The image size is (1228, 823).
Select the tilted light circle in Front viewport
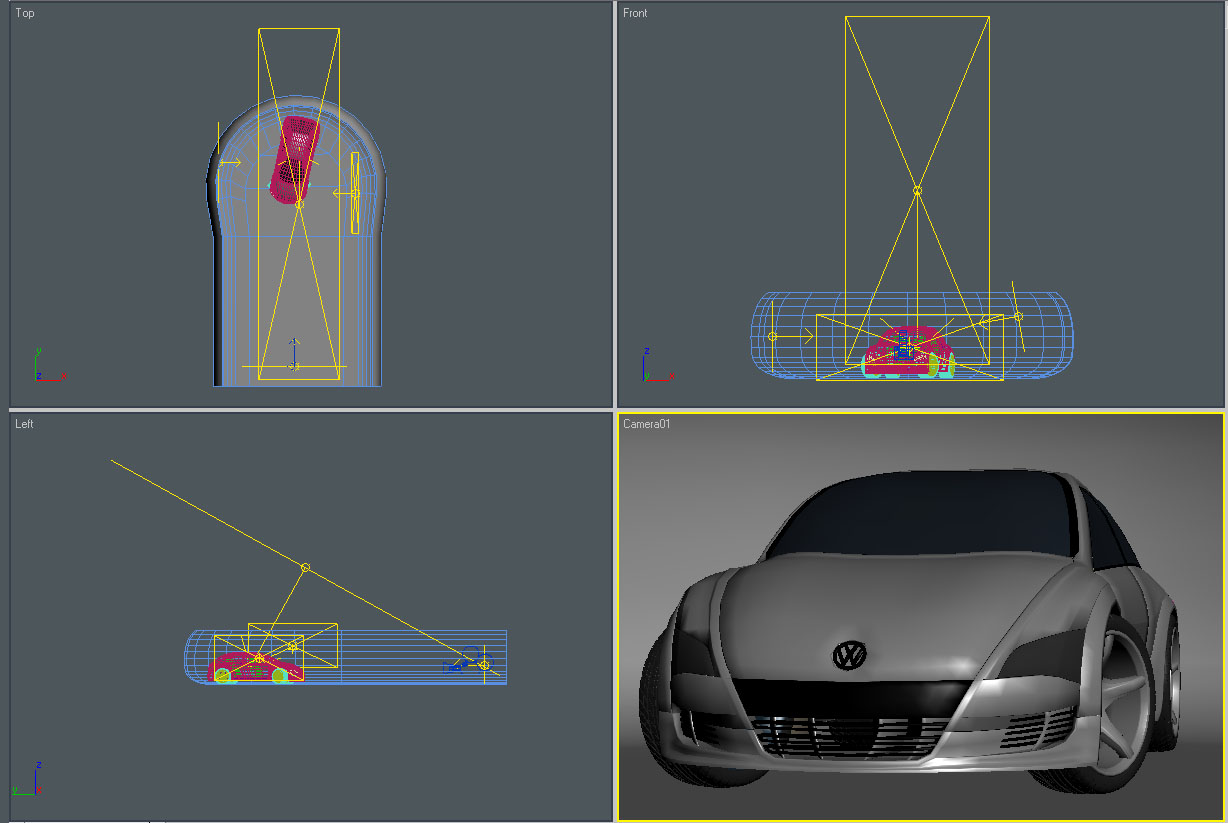[x=1018, y=316]
